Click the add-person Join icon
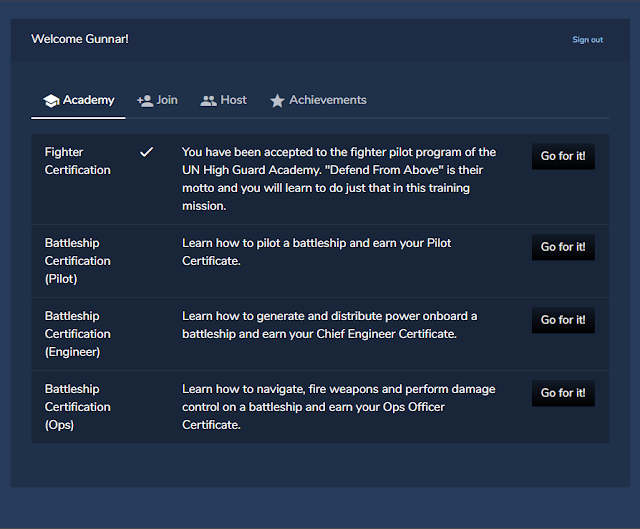The image size is (640, 529). pyautogui.click(x=145, y=101)
